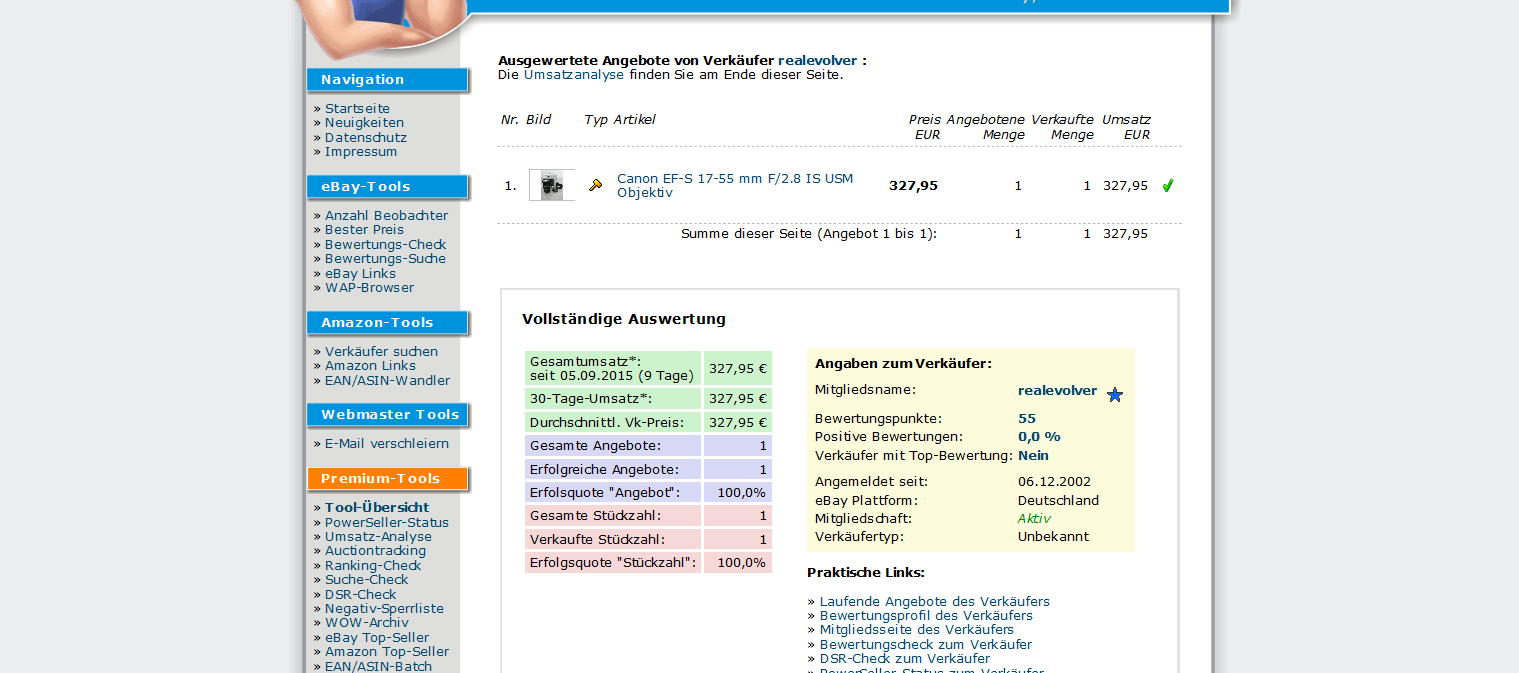Viewport: 1519px width, 673px height.
Task: Click seller name realevolver in heading
Action: coord(817,61)
